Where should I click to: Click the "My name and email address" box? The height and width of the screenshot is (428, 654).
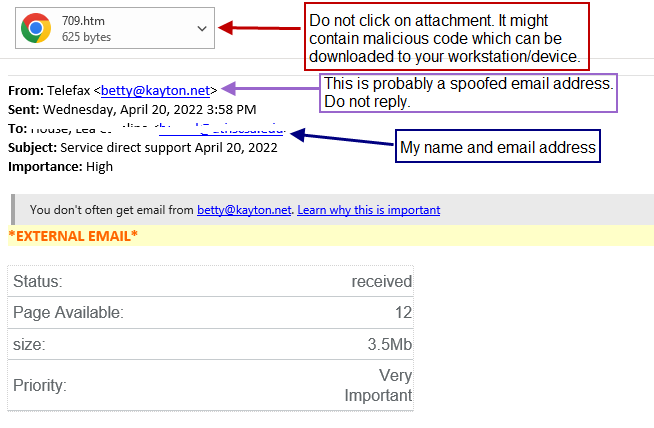pyautogui.click(x=498, y=148)
